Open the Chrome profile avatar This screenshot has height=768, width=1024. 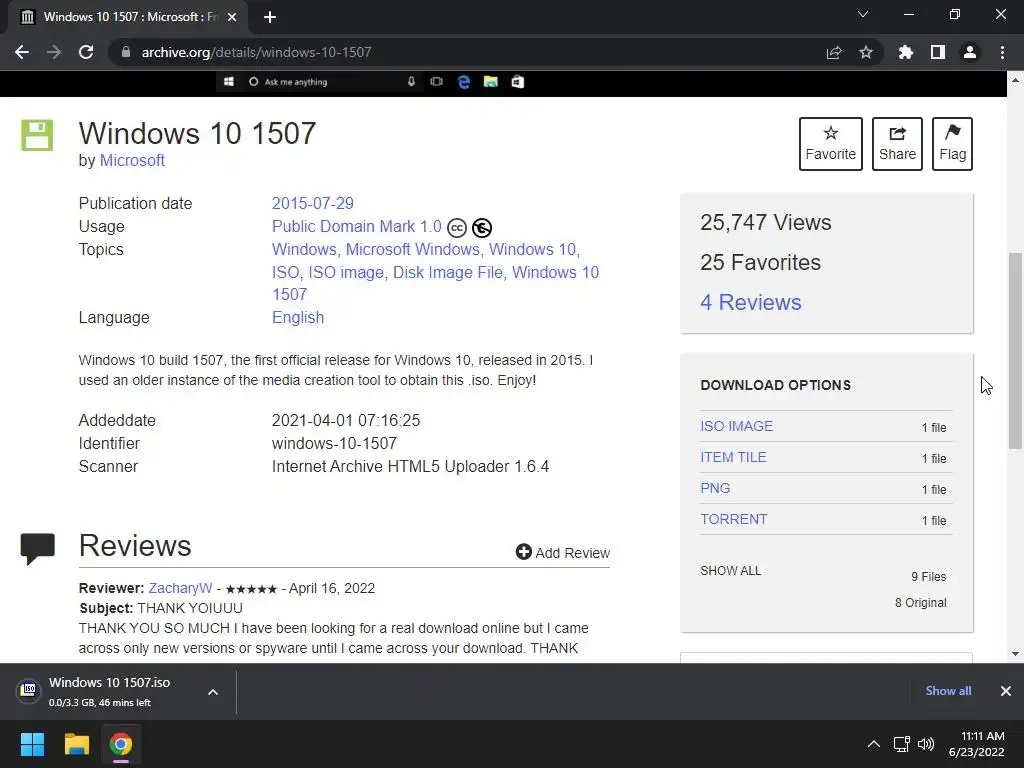pos(970,52)
